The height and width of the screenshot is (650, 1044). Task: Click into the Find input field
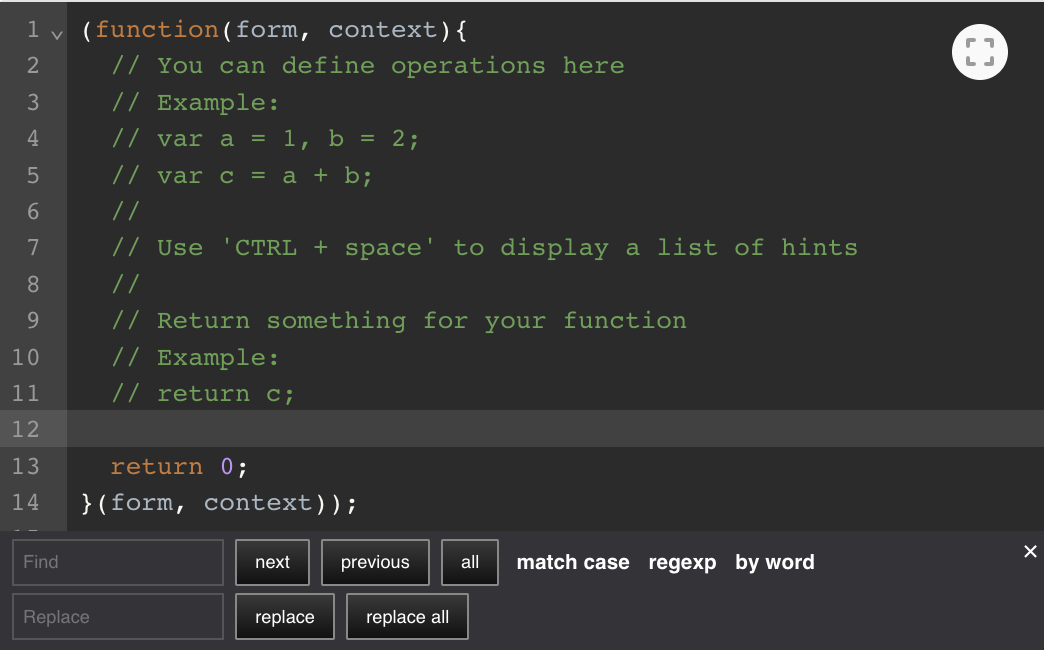coord(118,562)
